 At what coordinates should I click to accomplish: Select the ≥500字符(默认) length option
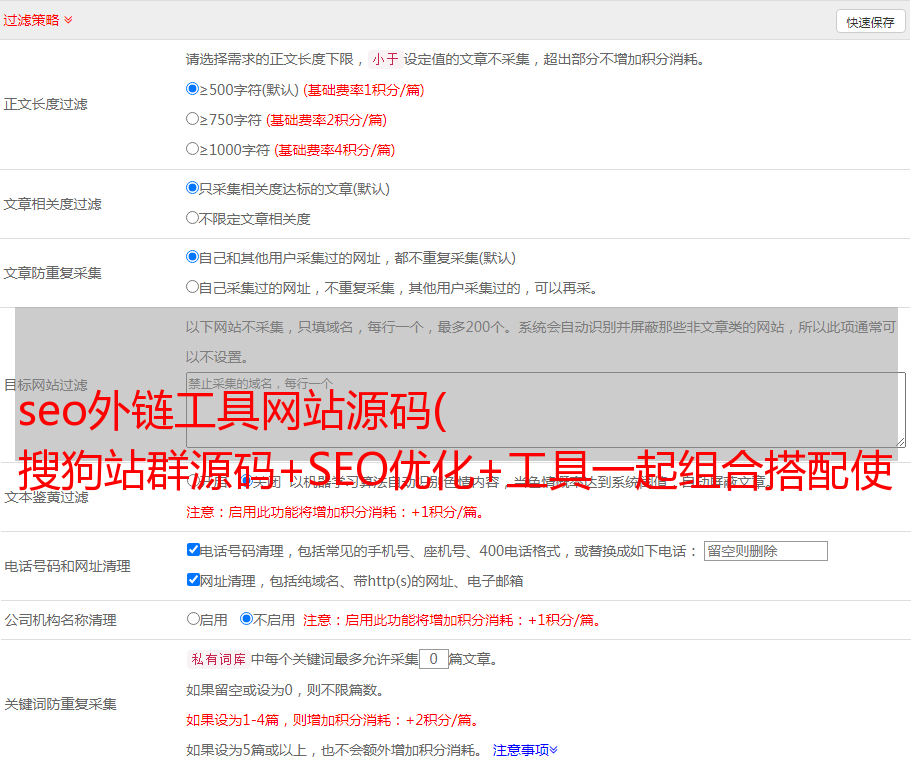point(192,89)
